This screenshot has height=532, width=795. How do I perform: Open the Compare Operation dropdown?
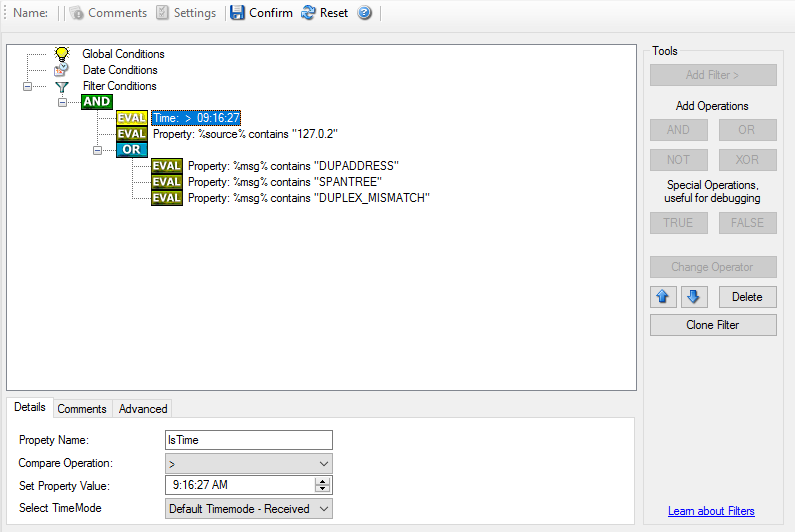click(248, 464)
